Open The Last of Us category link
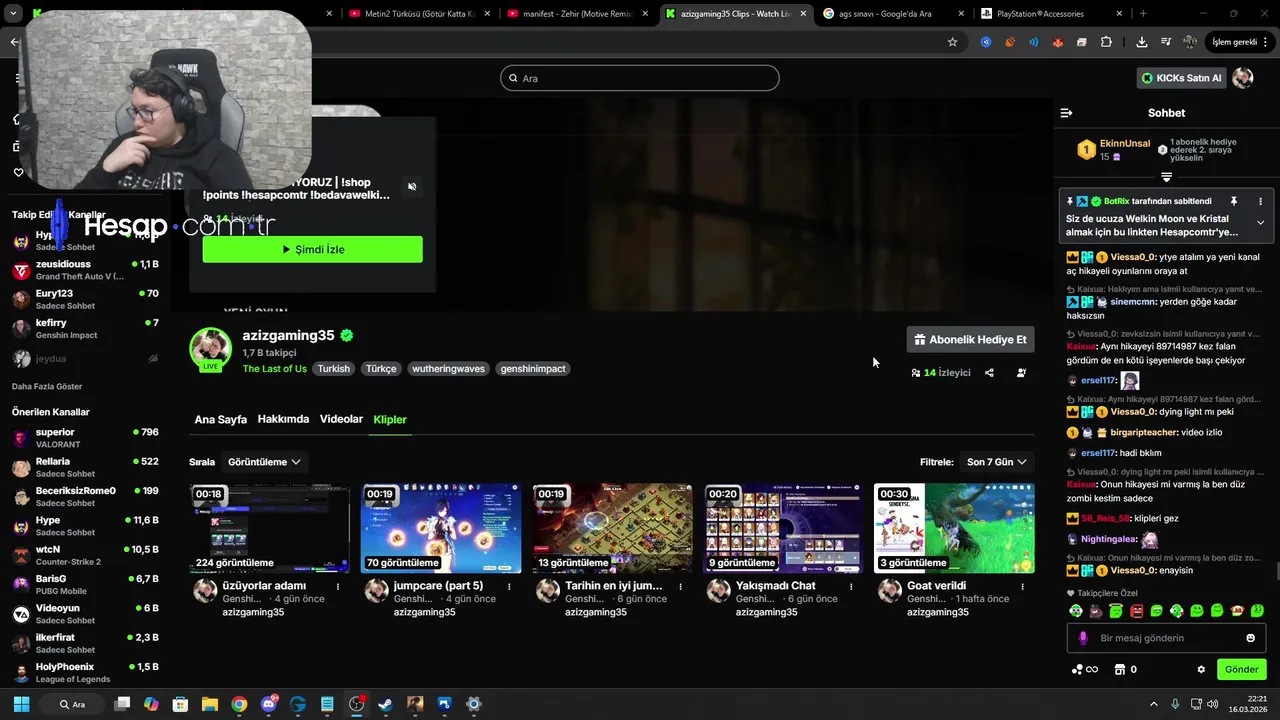1280x720 pixels. (274, 369)
